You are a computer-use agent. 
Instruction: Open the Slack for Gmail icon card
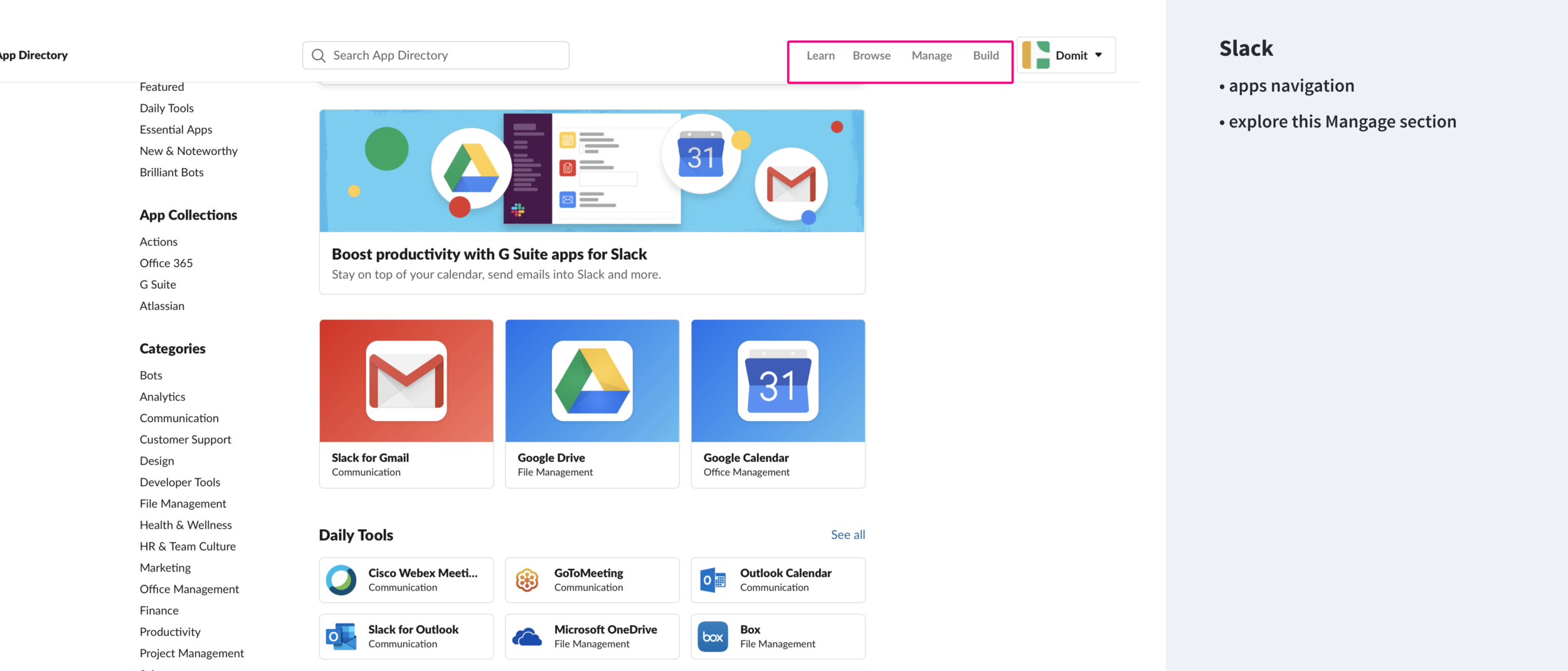[406, 381]
